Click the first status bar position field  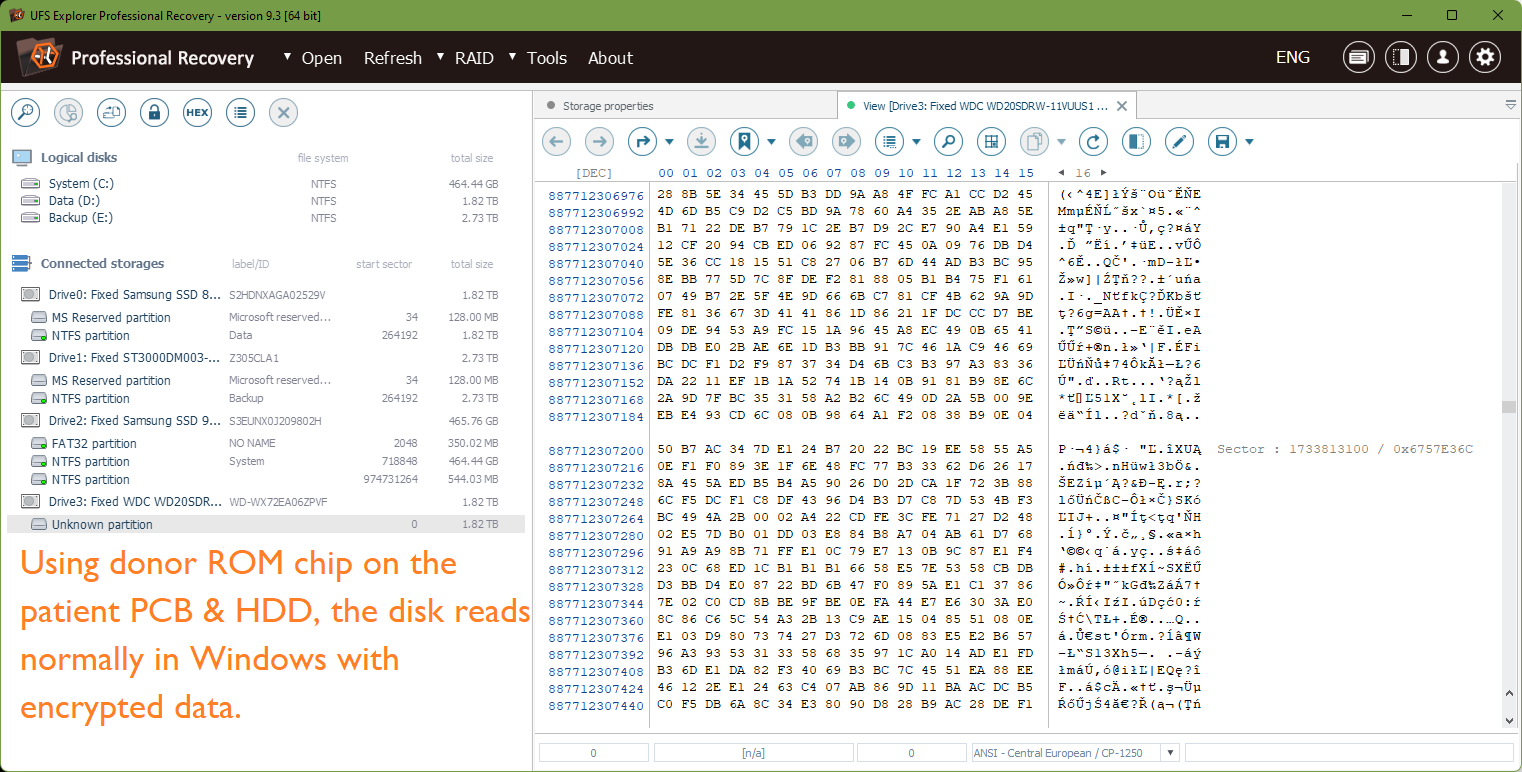(x=593, y=753)
